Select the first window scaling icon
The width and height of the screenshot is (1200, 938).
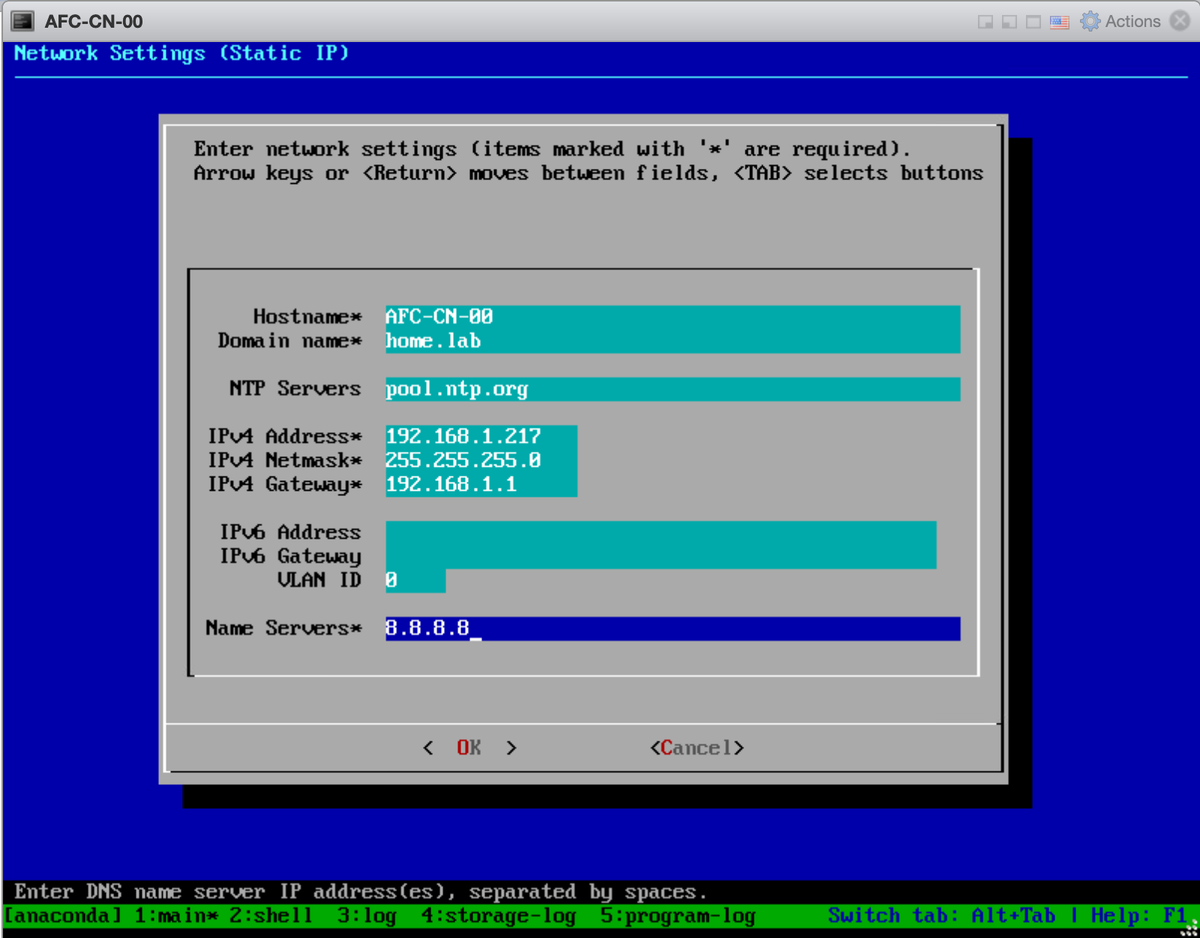pyautogui.click(x=984, y=20)
